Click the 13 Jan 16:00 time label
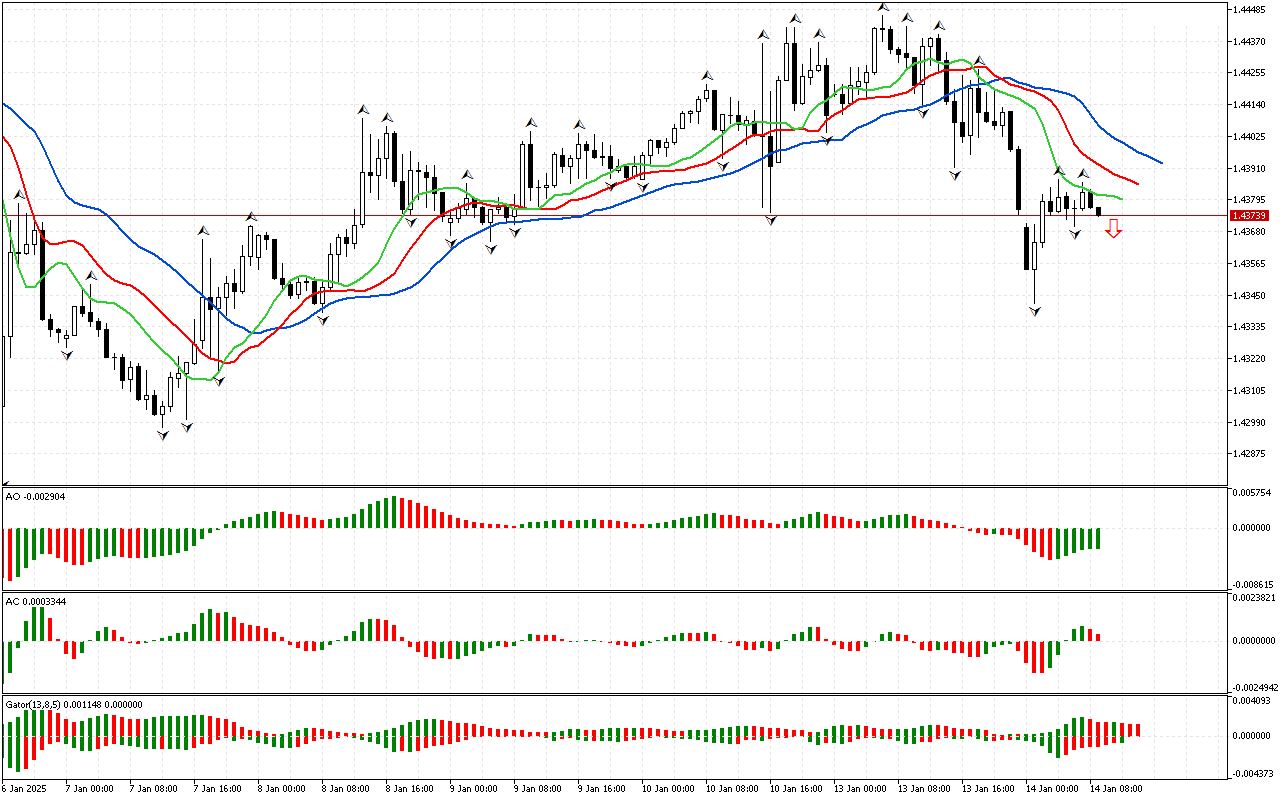Screen dimensions: 1280x800 click(x=987, y=788)
